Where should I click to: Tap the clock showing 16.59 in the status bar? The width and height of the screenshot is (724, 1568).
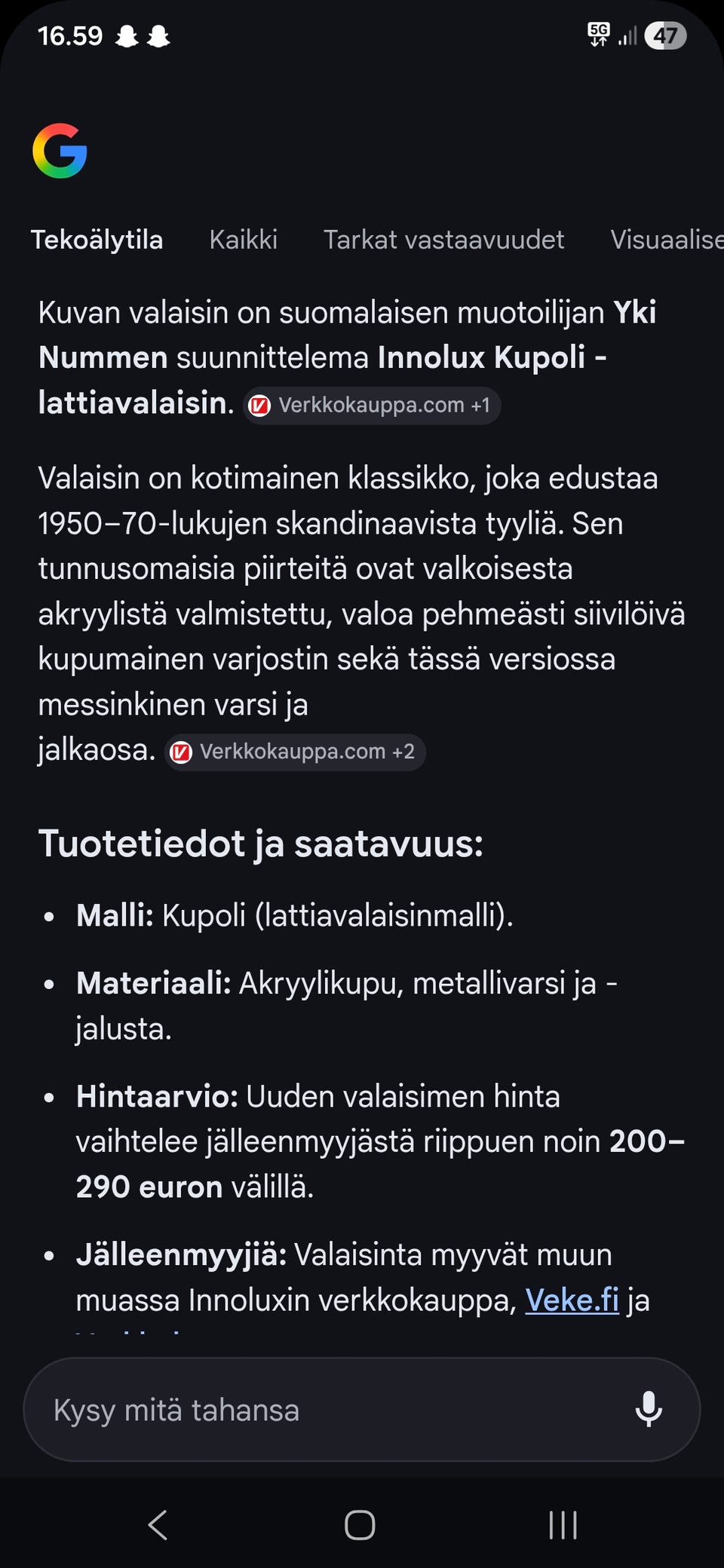(x=72, y=34)
